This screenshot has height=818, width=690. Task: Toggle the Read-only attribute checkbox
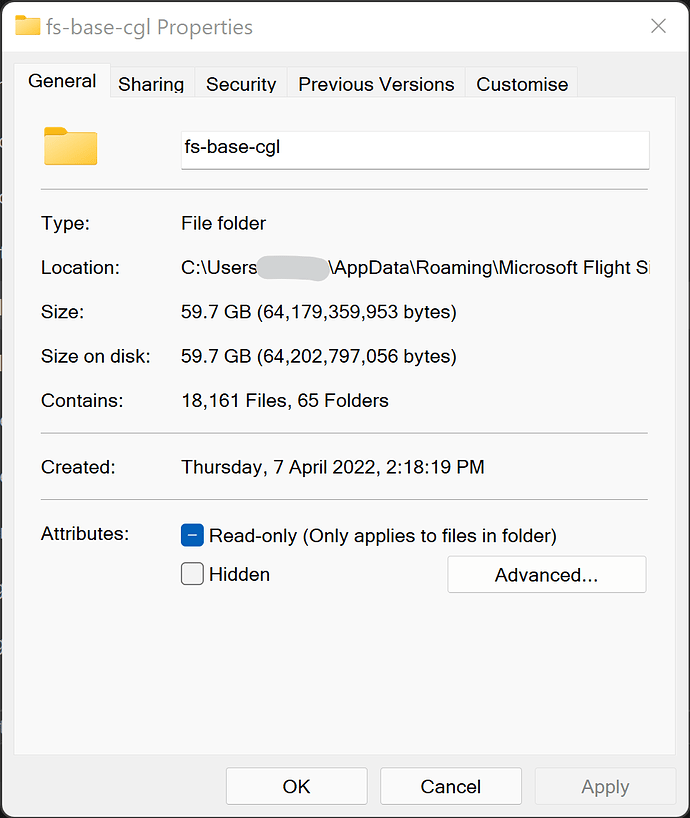(192, 535)
